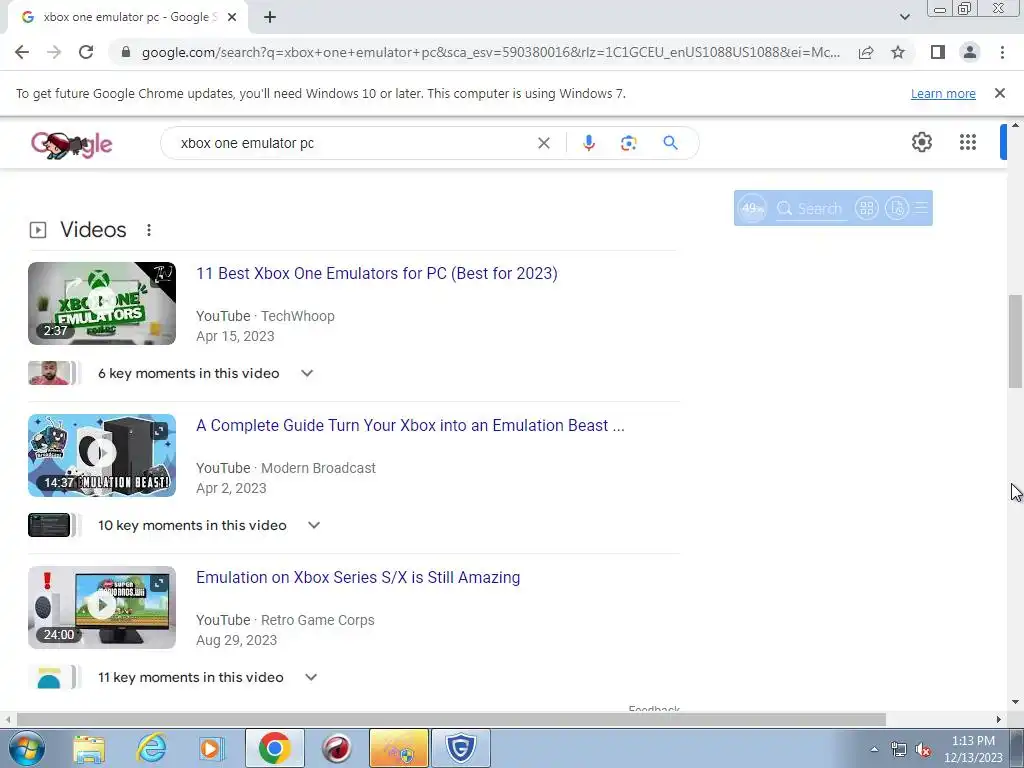Click the address bar URL

[x=490, y=52]
